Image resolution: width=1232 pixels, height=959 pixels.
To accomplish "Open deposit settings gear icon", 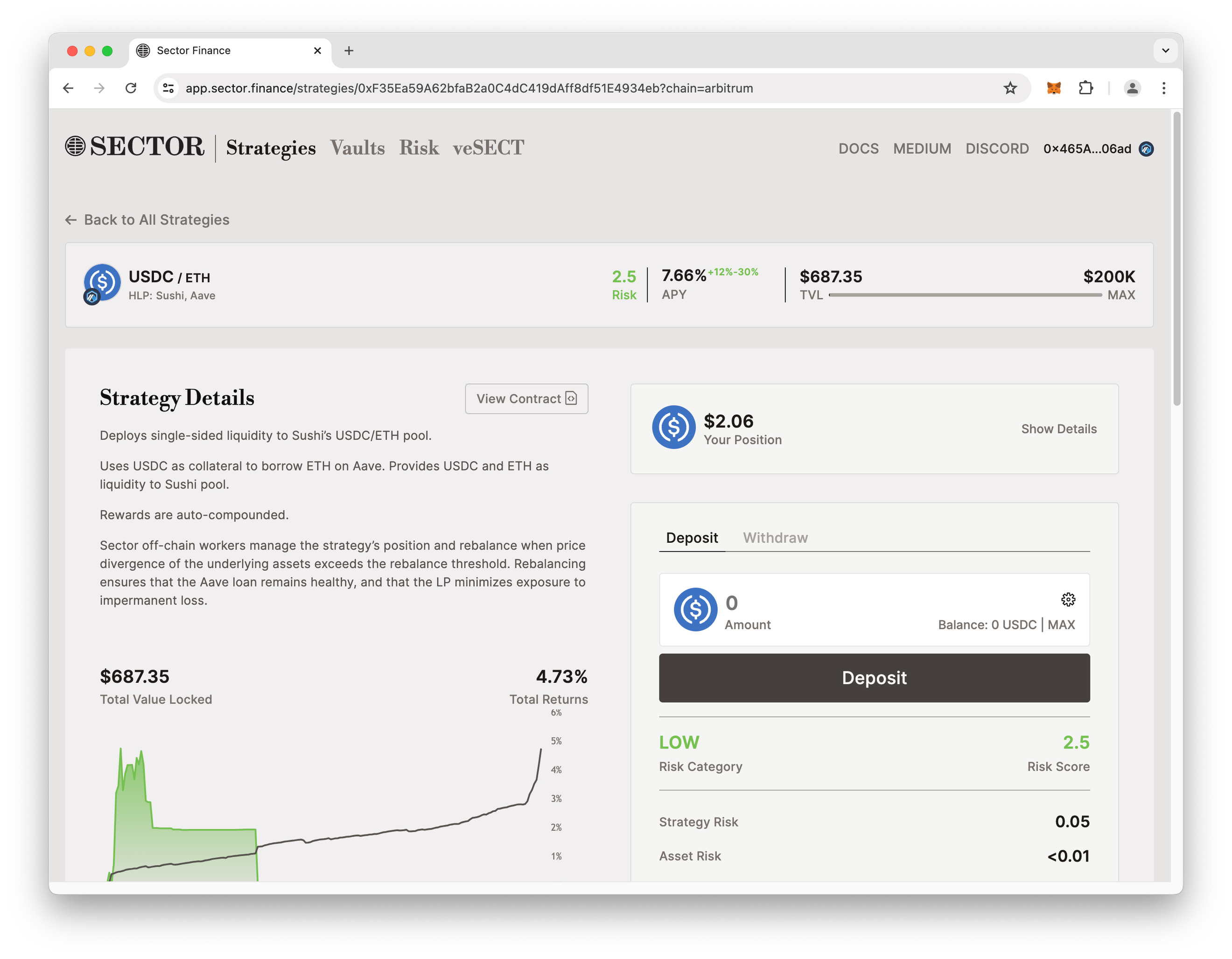I will pos(1068,599).
